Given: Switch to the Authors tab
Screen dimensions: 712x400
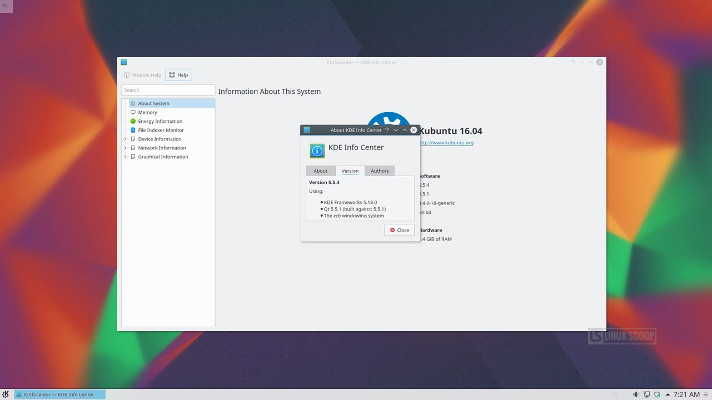Looking at the screenshot, I should (380, 171).
